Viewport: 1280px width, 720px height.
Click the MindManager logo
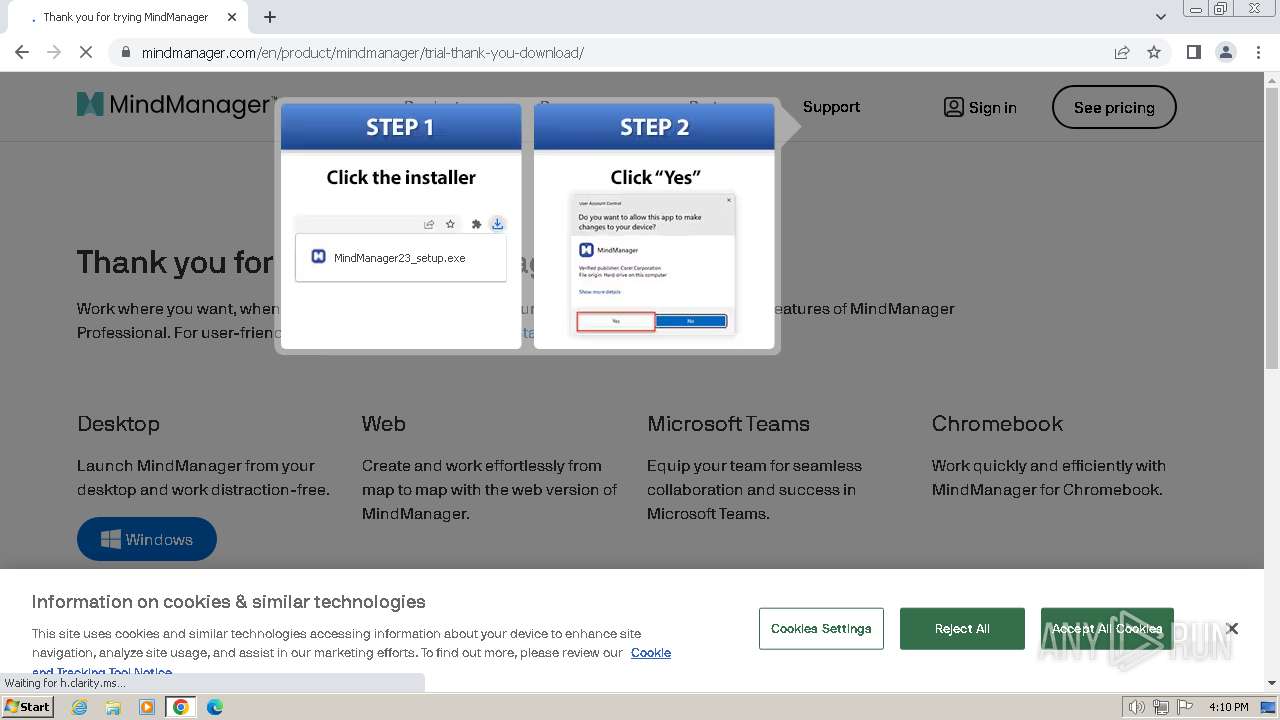[176, 105]
